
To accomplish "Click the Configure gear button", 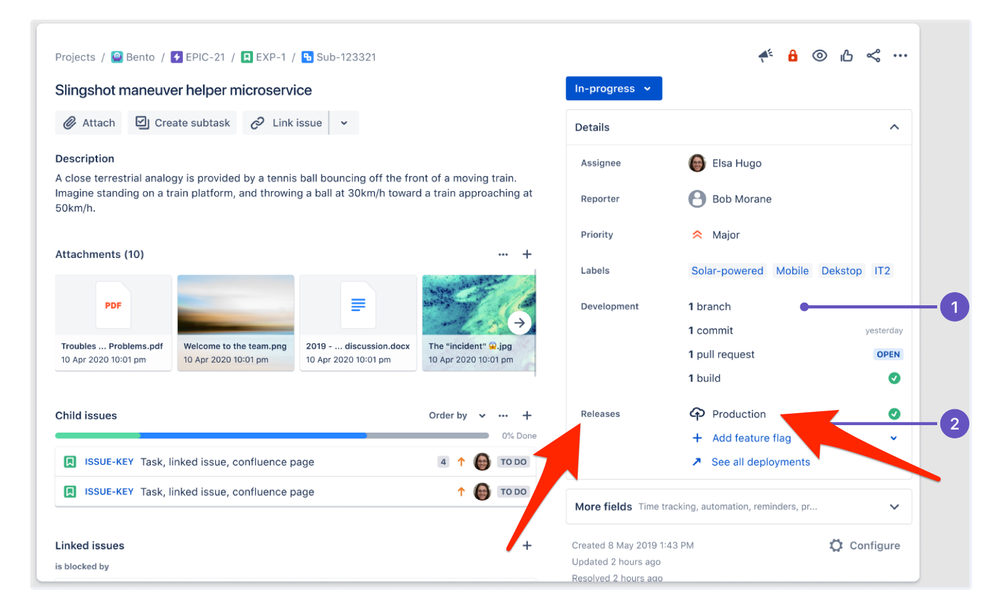I will point(865,546).
